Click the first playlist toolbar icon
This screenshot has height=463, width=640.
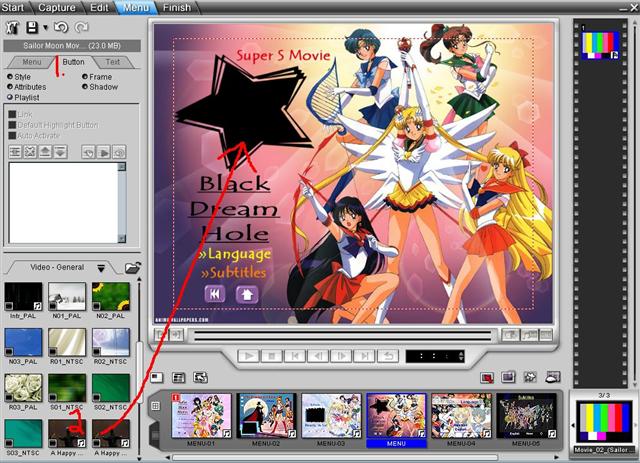pos(15,152)
